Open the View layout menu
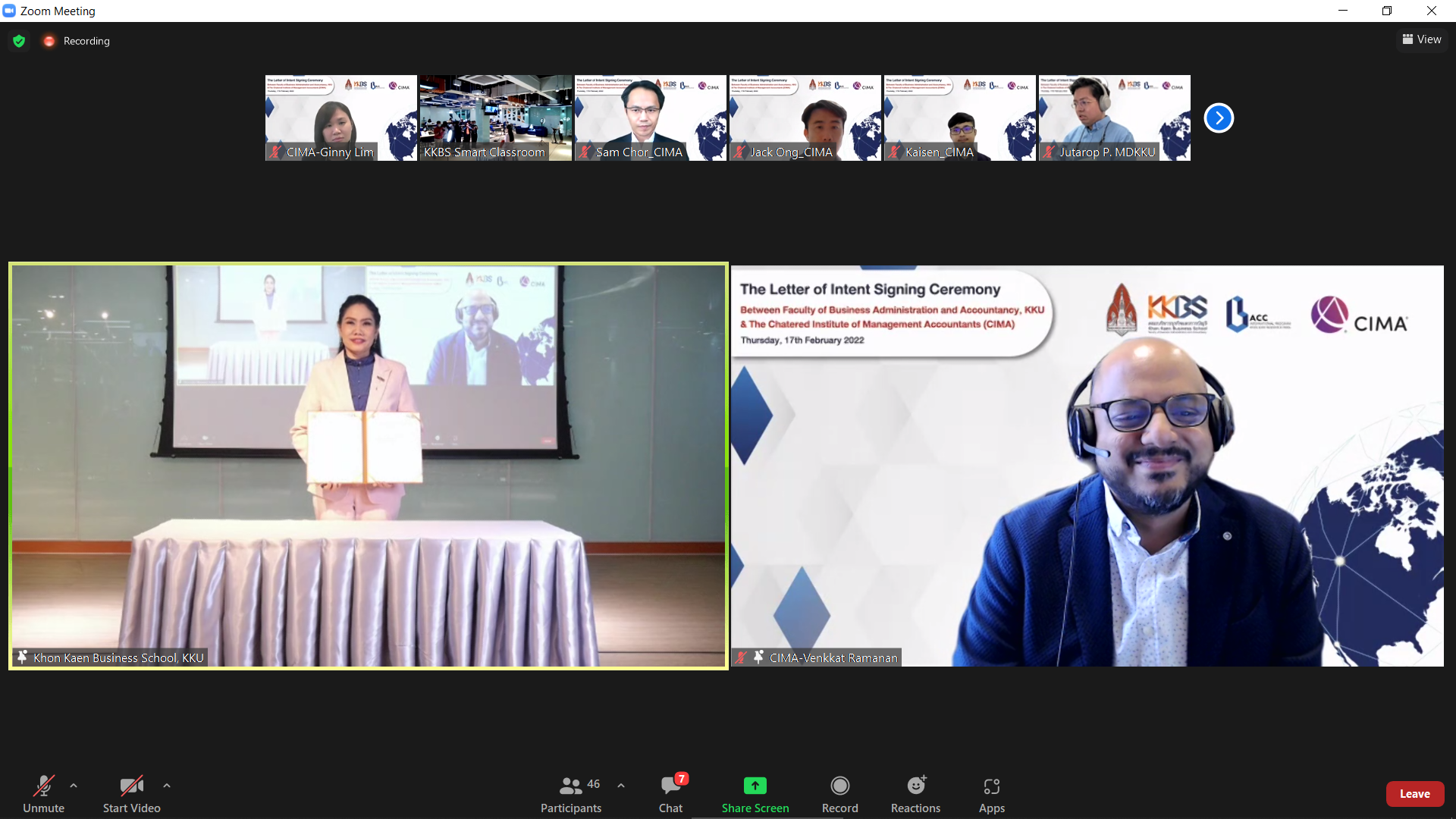1456x819 pixels. click(x=1422, y=39)
